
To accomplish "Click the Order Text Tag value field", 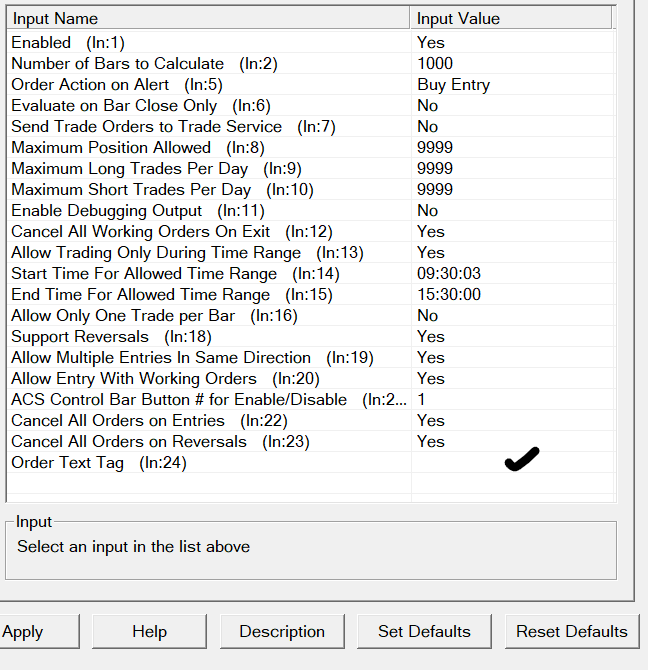I will point(511,462).
